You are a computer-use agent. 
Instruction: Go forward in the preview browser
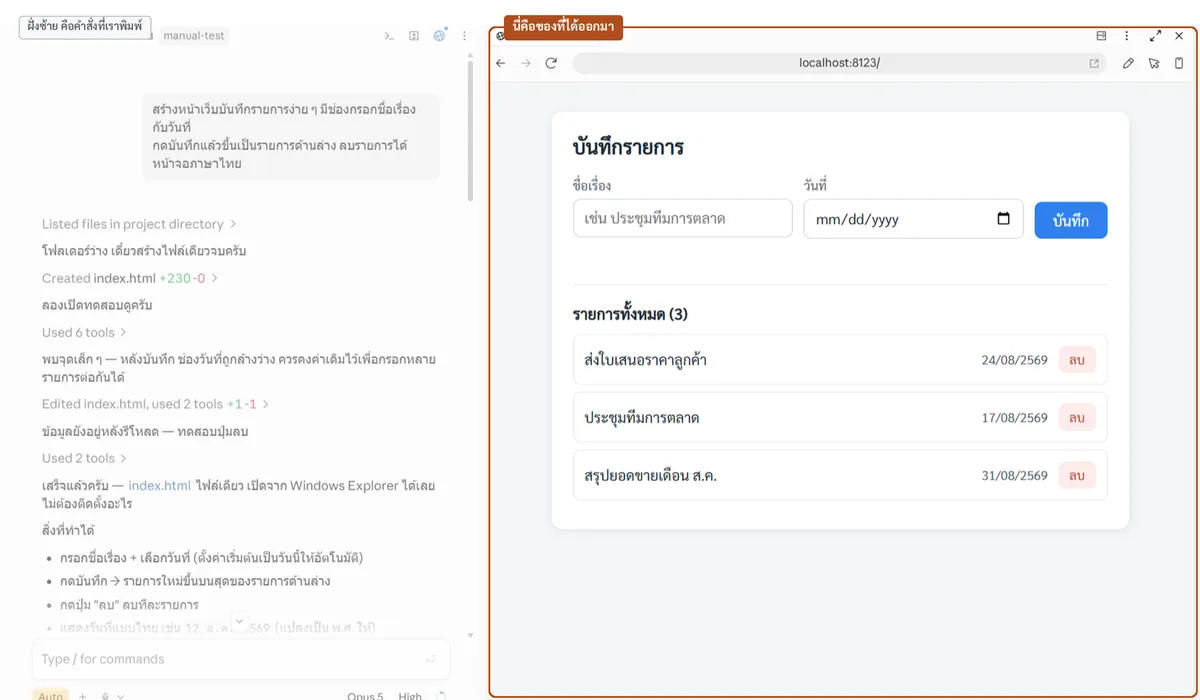click(x=526, y=63)
